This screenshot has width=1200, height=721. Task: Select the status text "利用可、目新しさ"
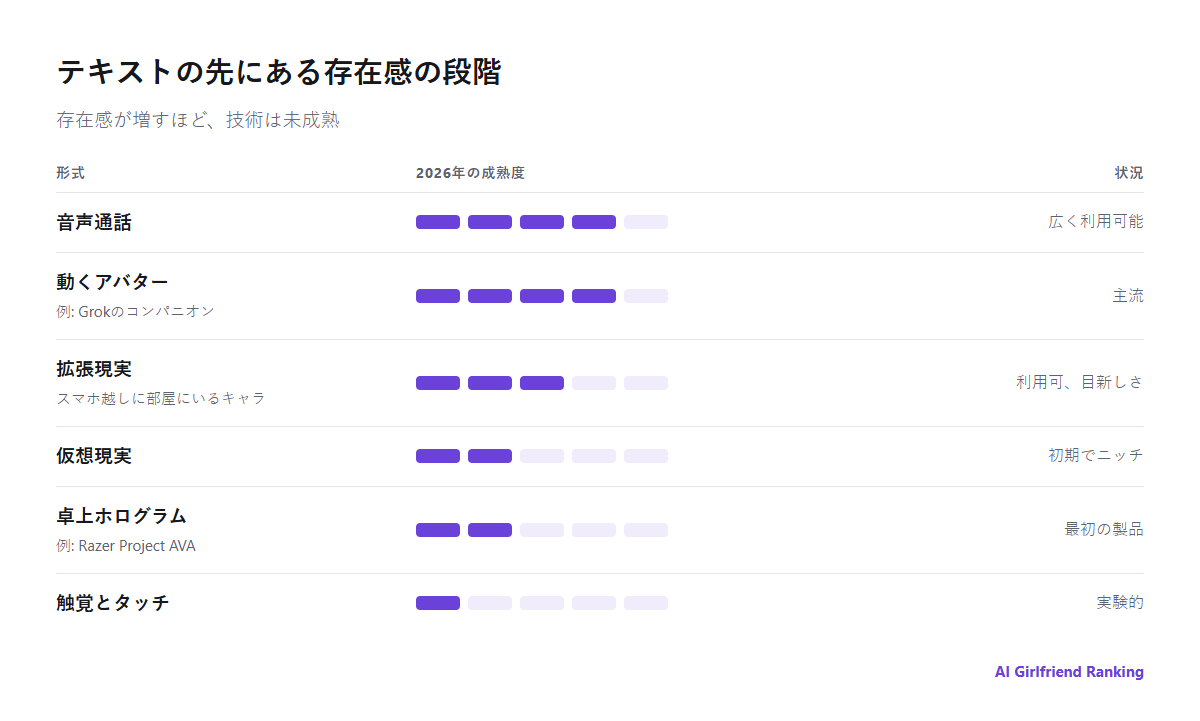[1080, 383]
